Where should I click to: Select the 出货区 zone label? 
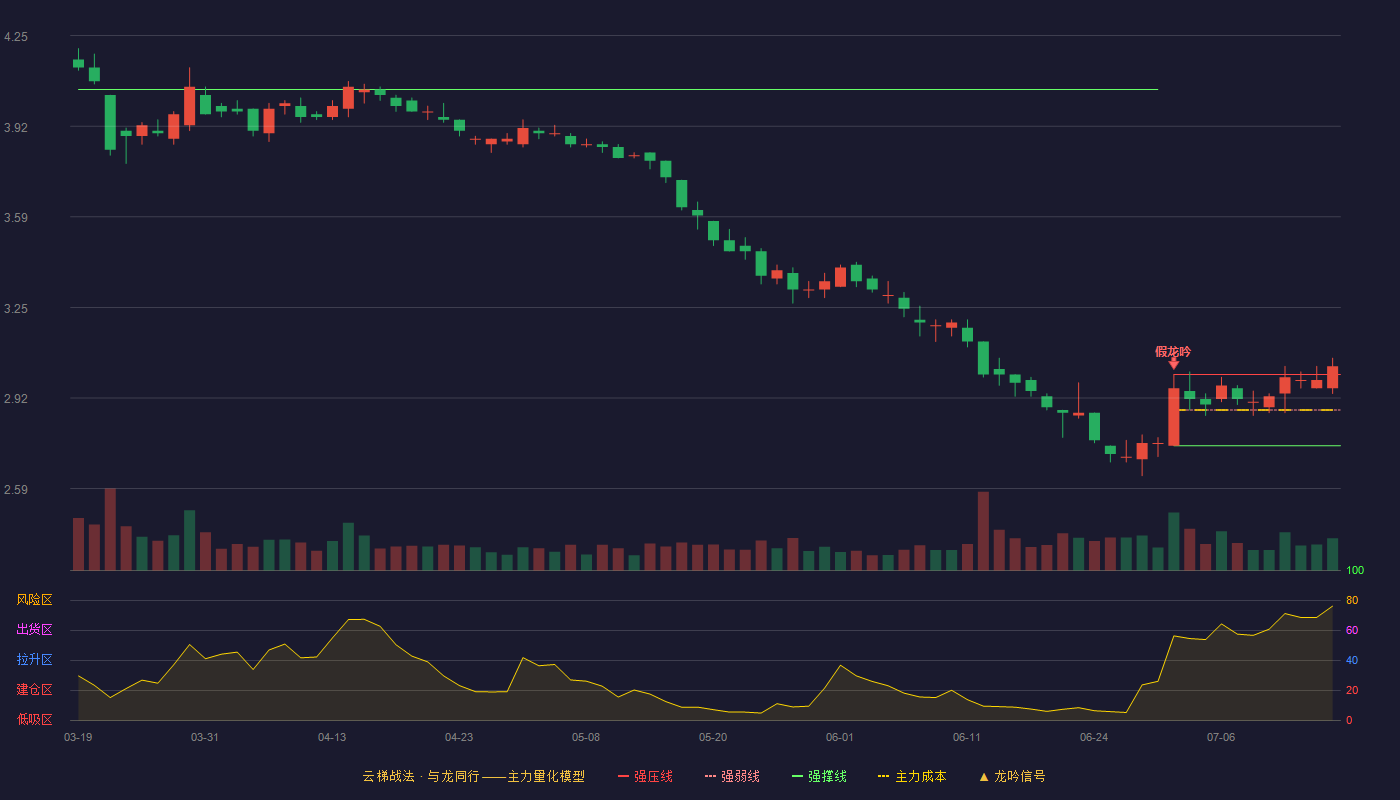(x=34, y=630)
